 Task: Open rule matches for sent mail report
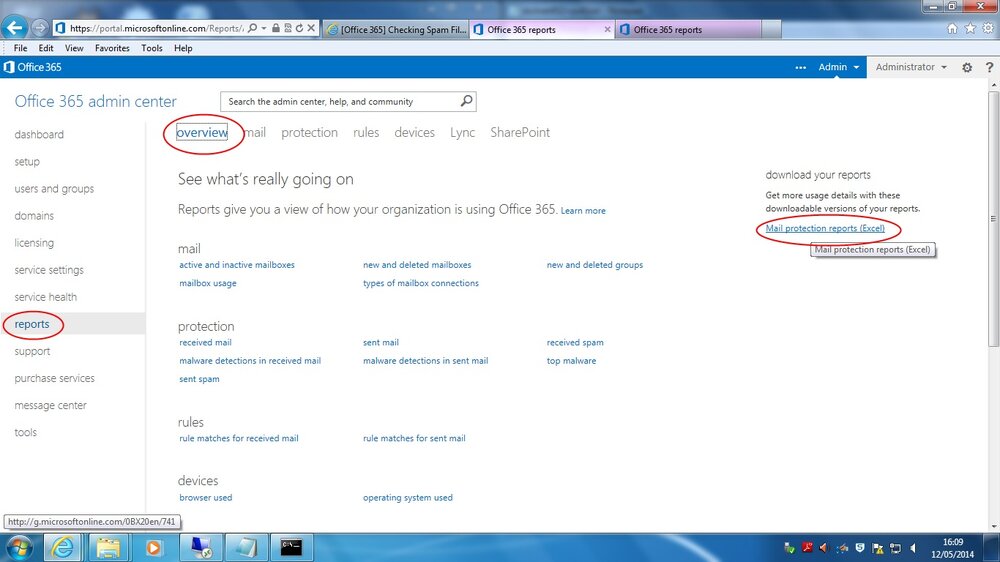[x=414, y=438]
